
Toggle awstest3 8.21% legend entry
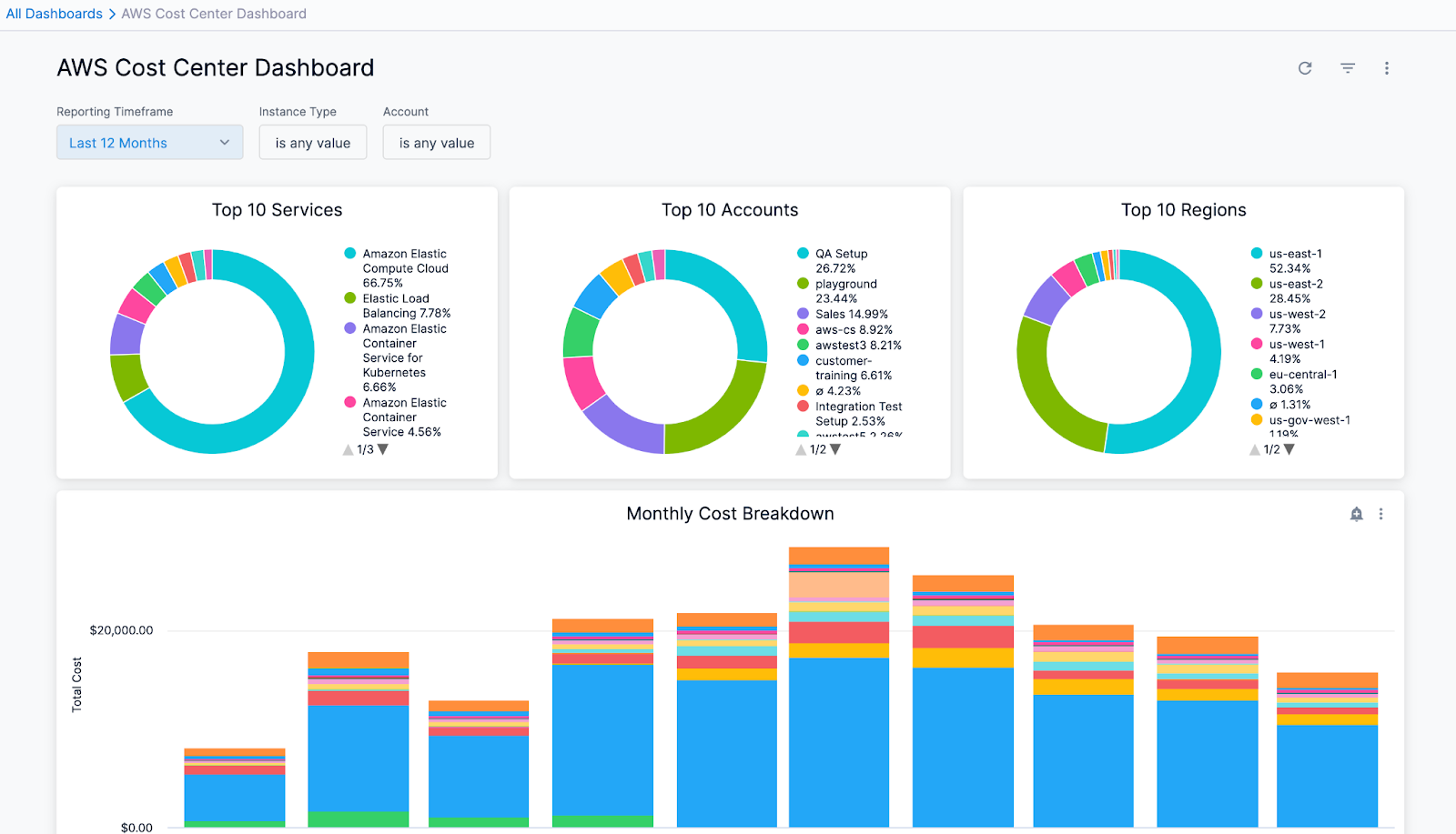click(849, 345)
